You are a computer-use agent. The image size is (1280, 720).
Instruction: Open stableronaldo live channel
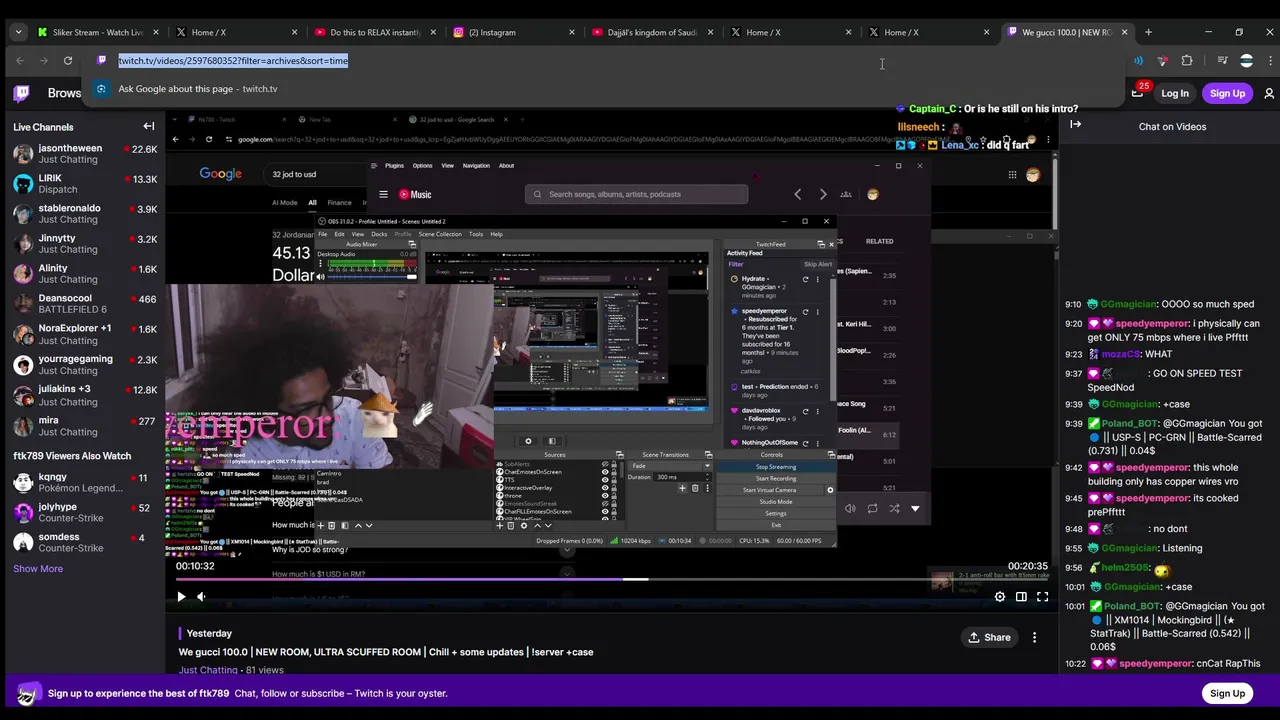click(x=85, y=214)
